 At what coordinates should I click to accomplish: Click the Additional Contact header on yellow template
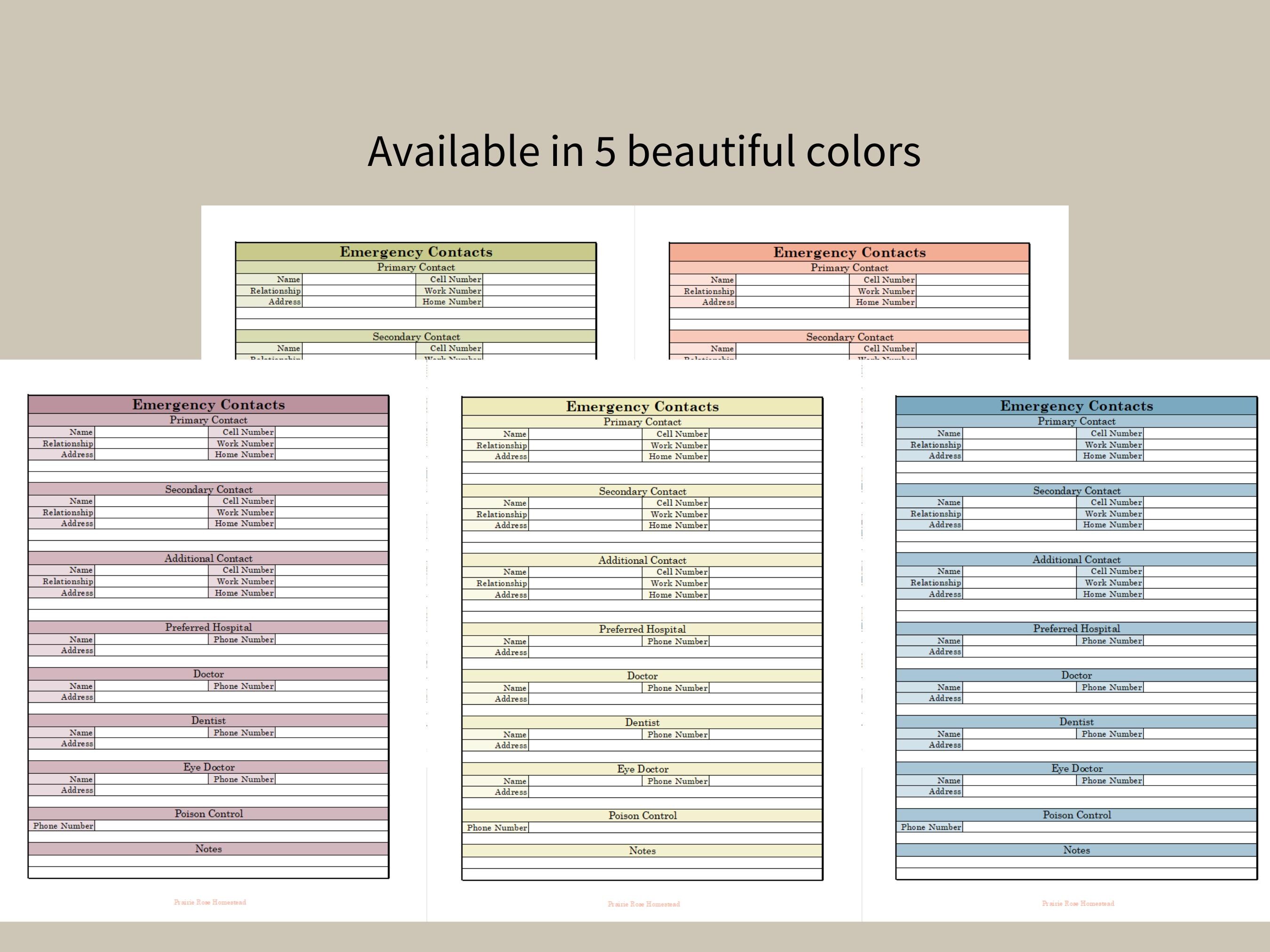pyautogui.click(x=643, y=560)
